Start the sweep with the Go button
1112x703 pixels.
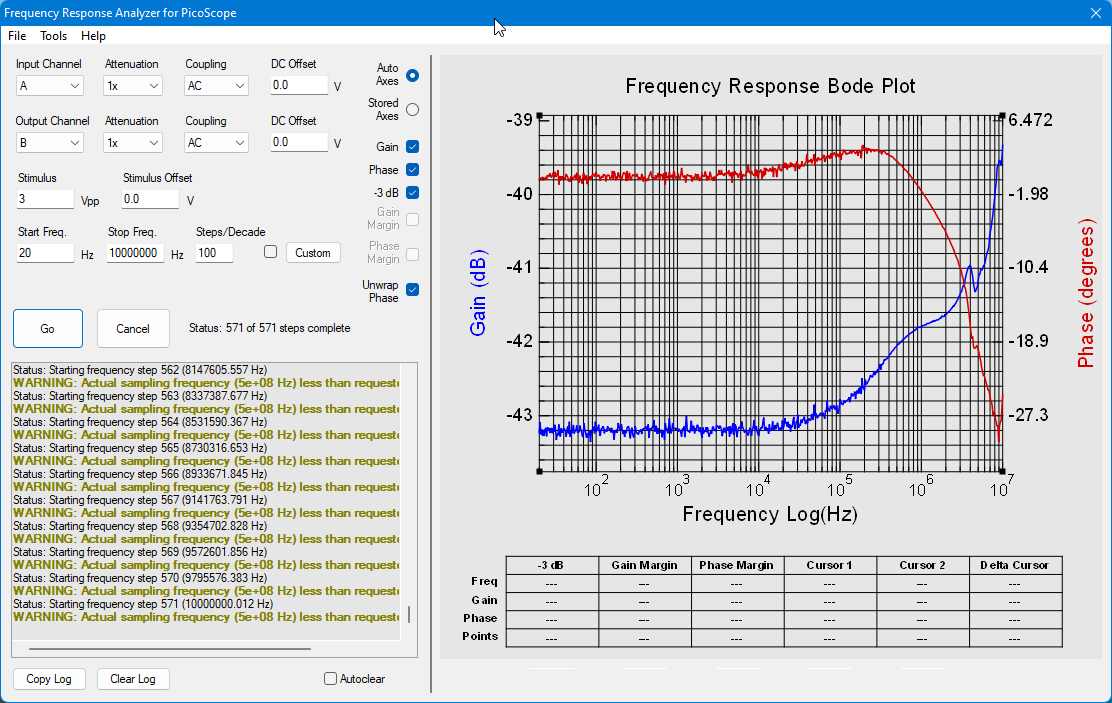pyautogui.click(x=48, y=328)
